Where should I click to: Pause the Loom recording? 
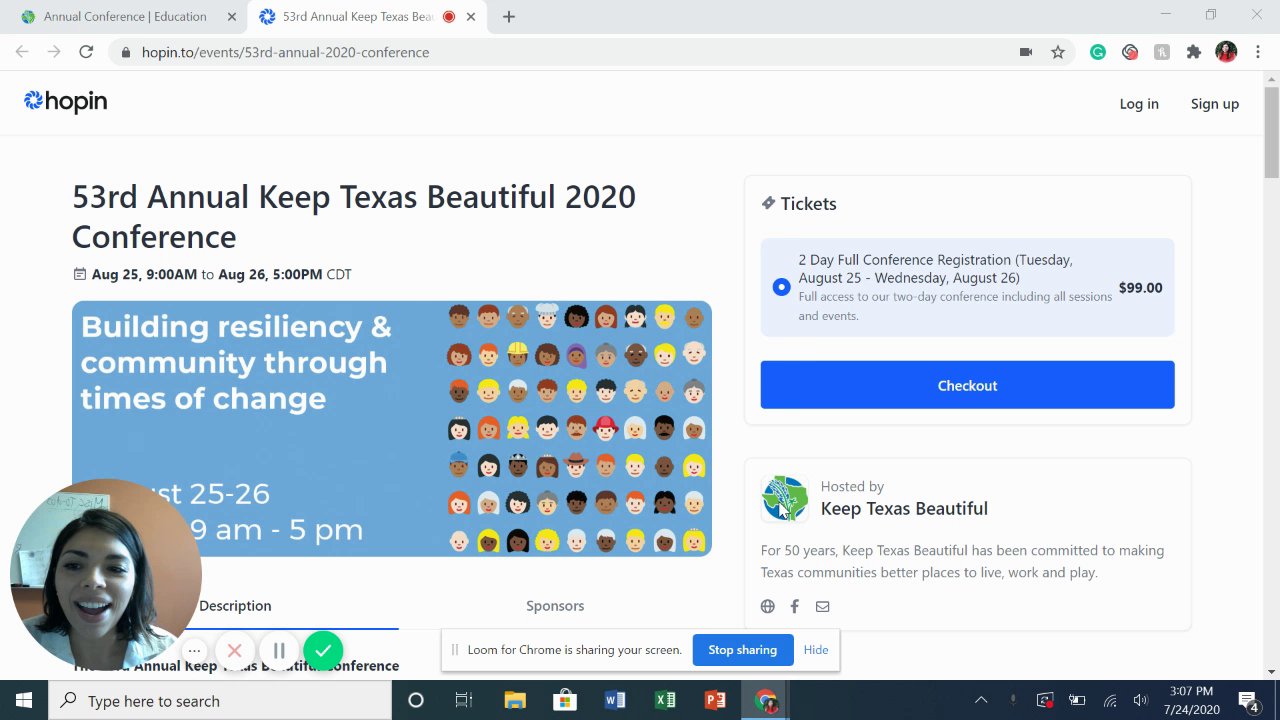(x=279, y=650)
